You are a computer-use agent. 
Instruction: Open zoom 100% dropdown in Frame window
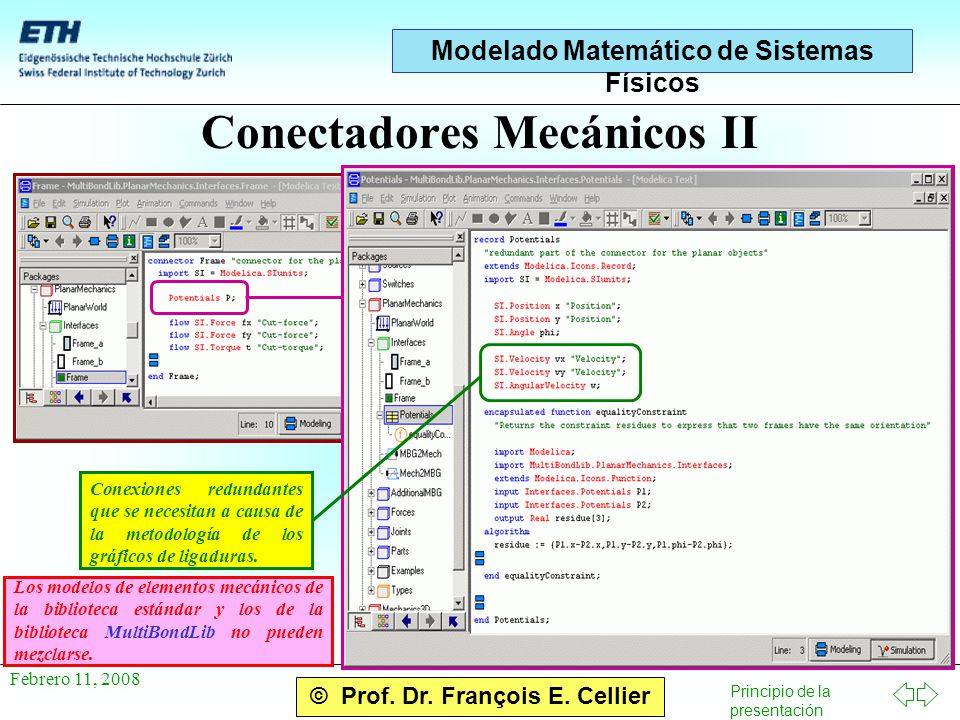(214, 241)
